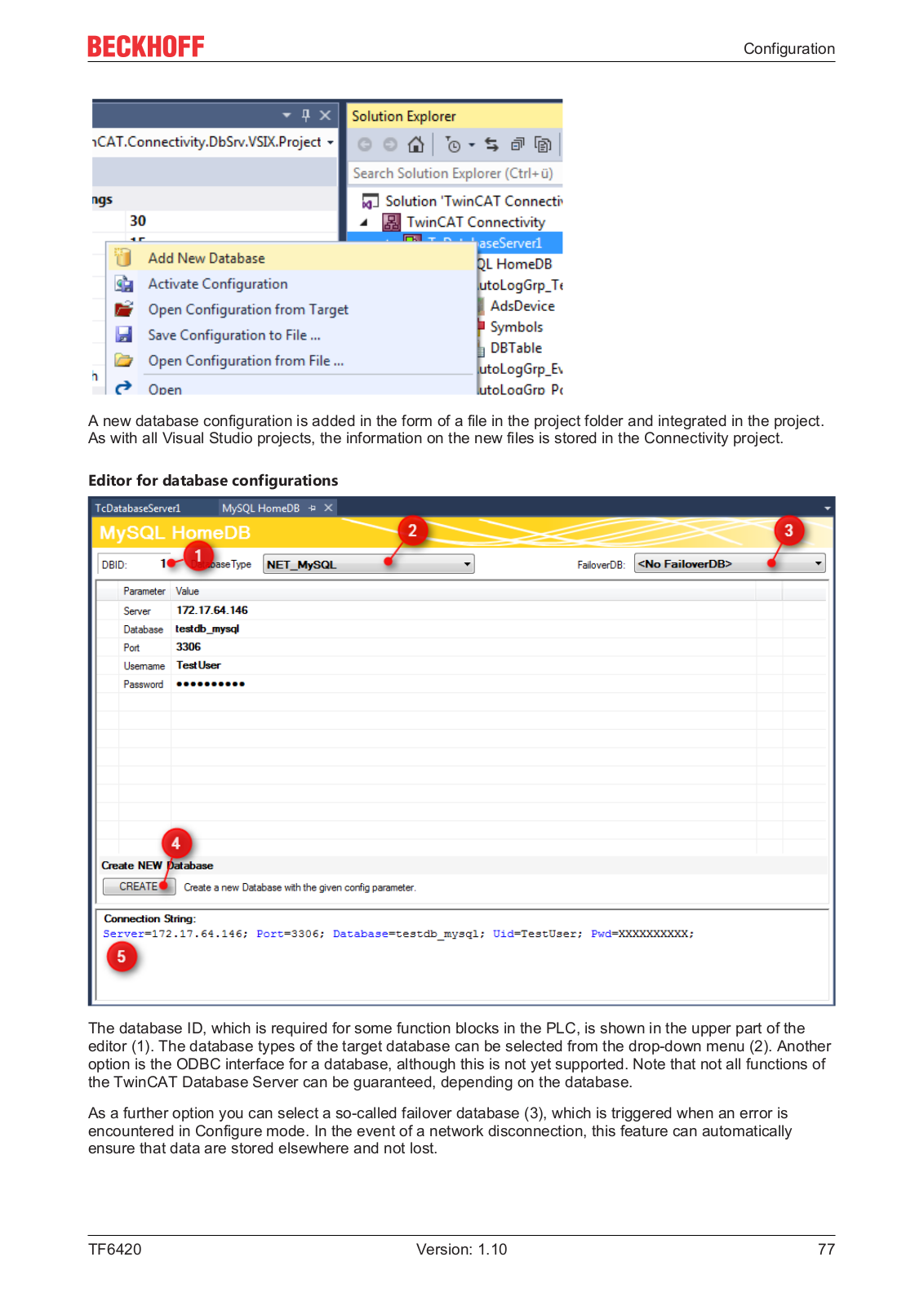
Task: Click the Port value 3306
Action: tap(189, 646)
